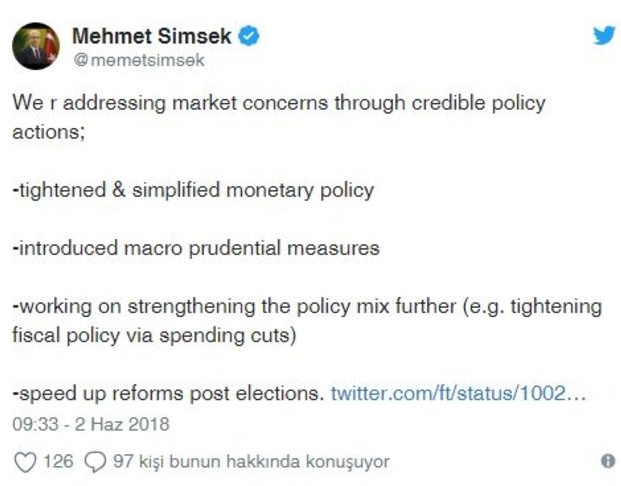621x486 pixels.
Task: Click the blue verified badge
Action: (x=249, y=36)
